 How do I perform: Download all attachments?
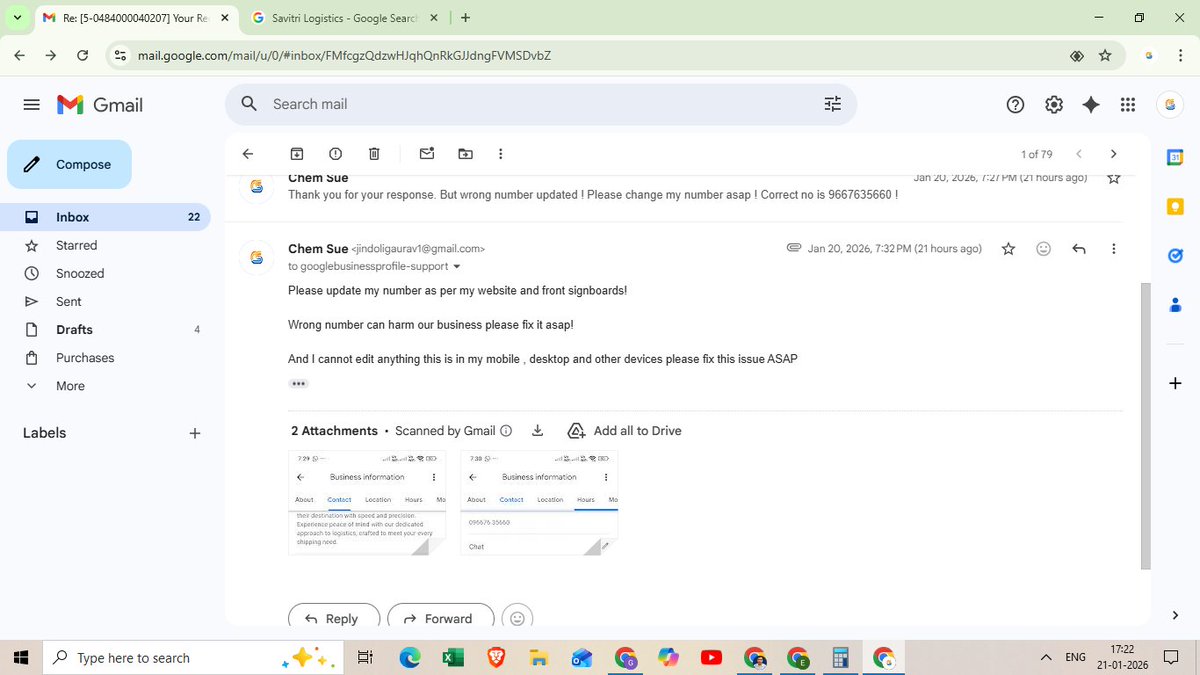click(537, 430)
